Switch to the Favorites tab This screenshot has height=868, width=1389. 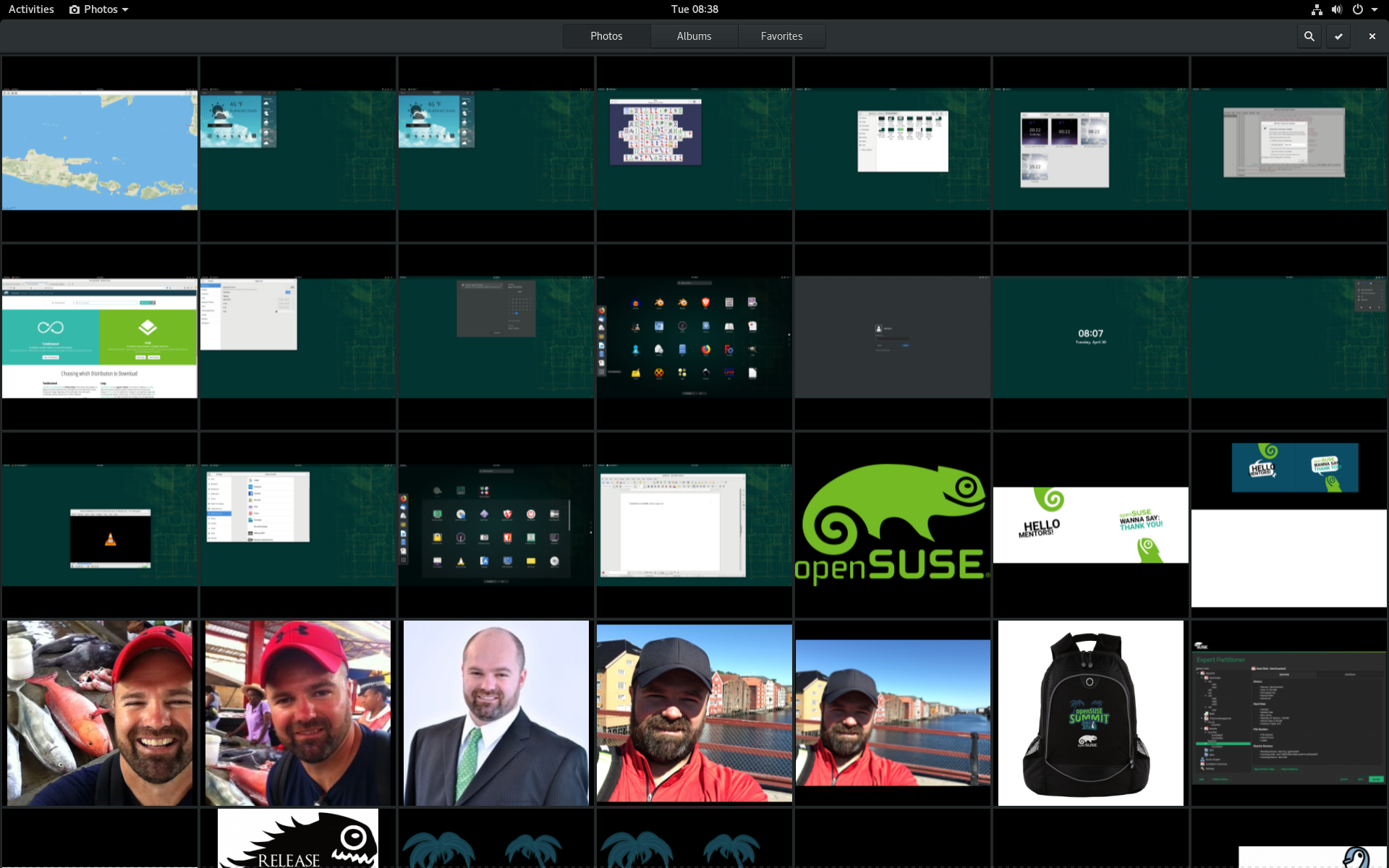click(781, 36)
